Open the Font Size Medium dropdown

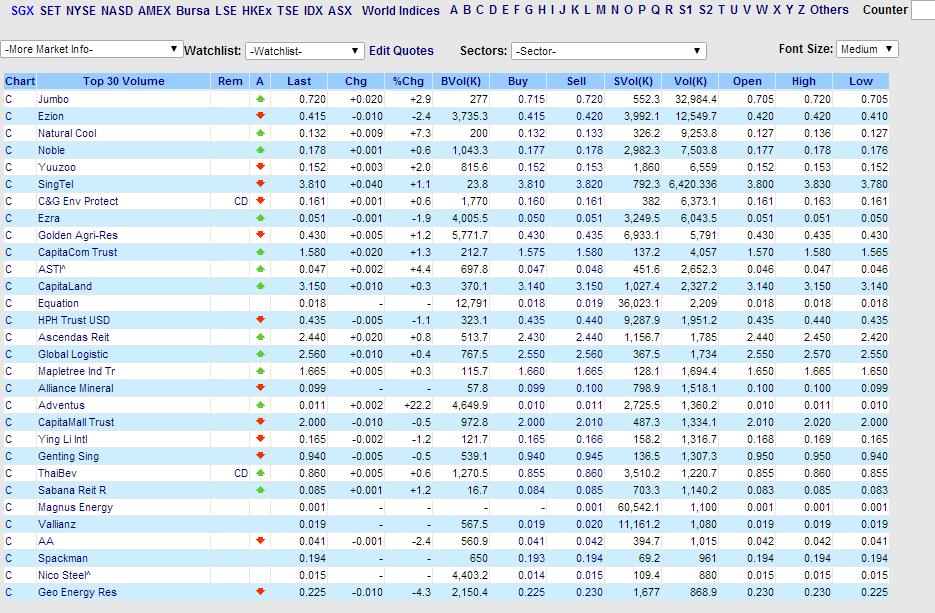click(867, 49)
